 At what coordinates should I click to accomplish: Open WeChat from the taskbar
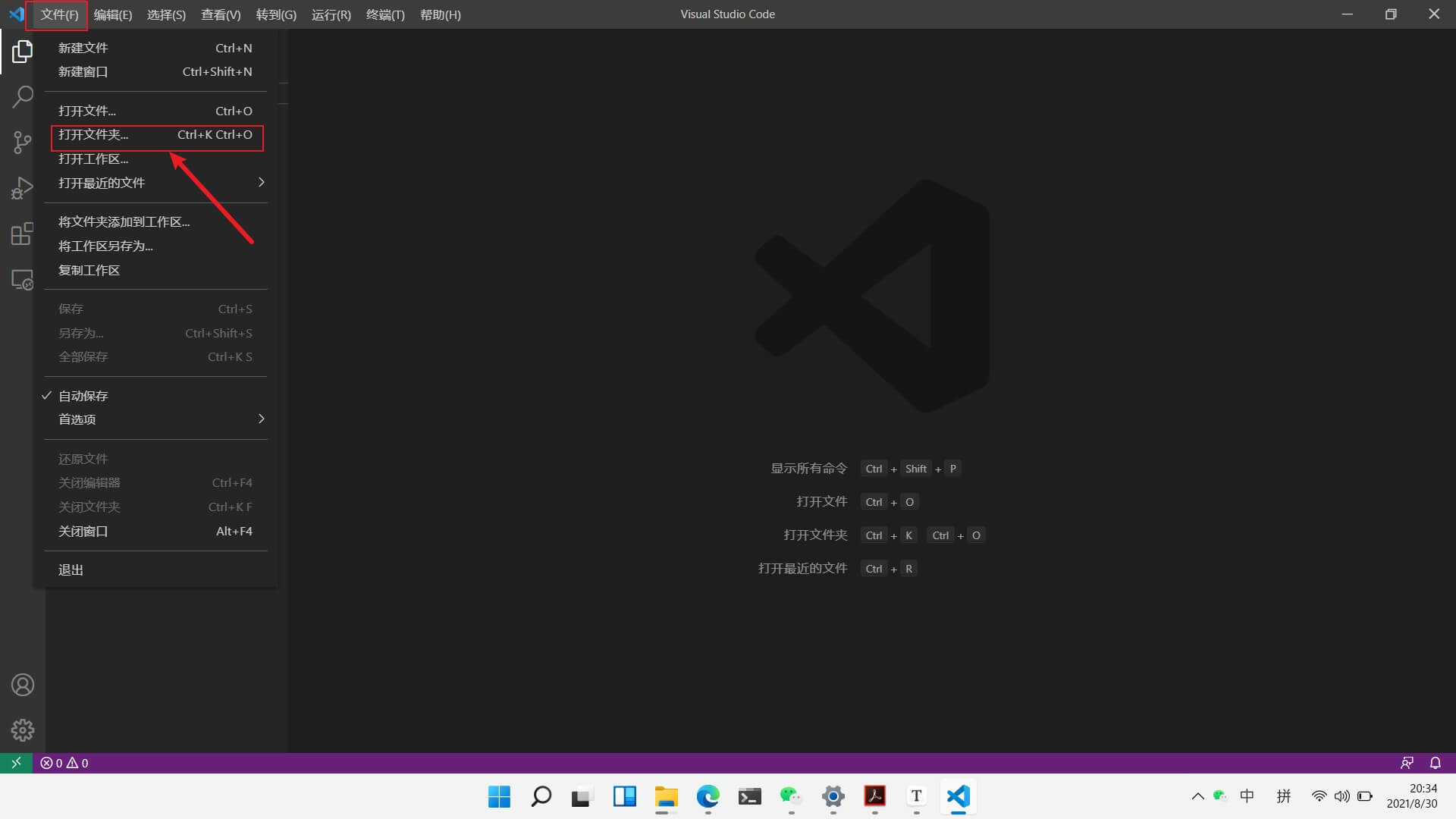tap(791, 796)
